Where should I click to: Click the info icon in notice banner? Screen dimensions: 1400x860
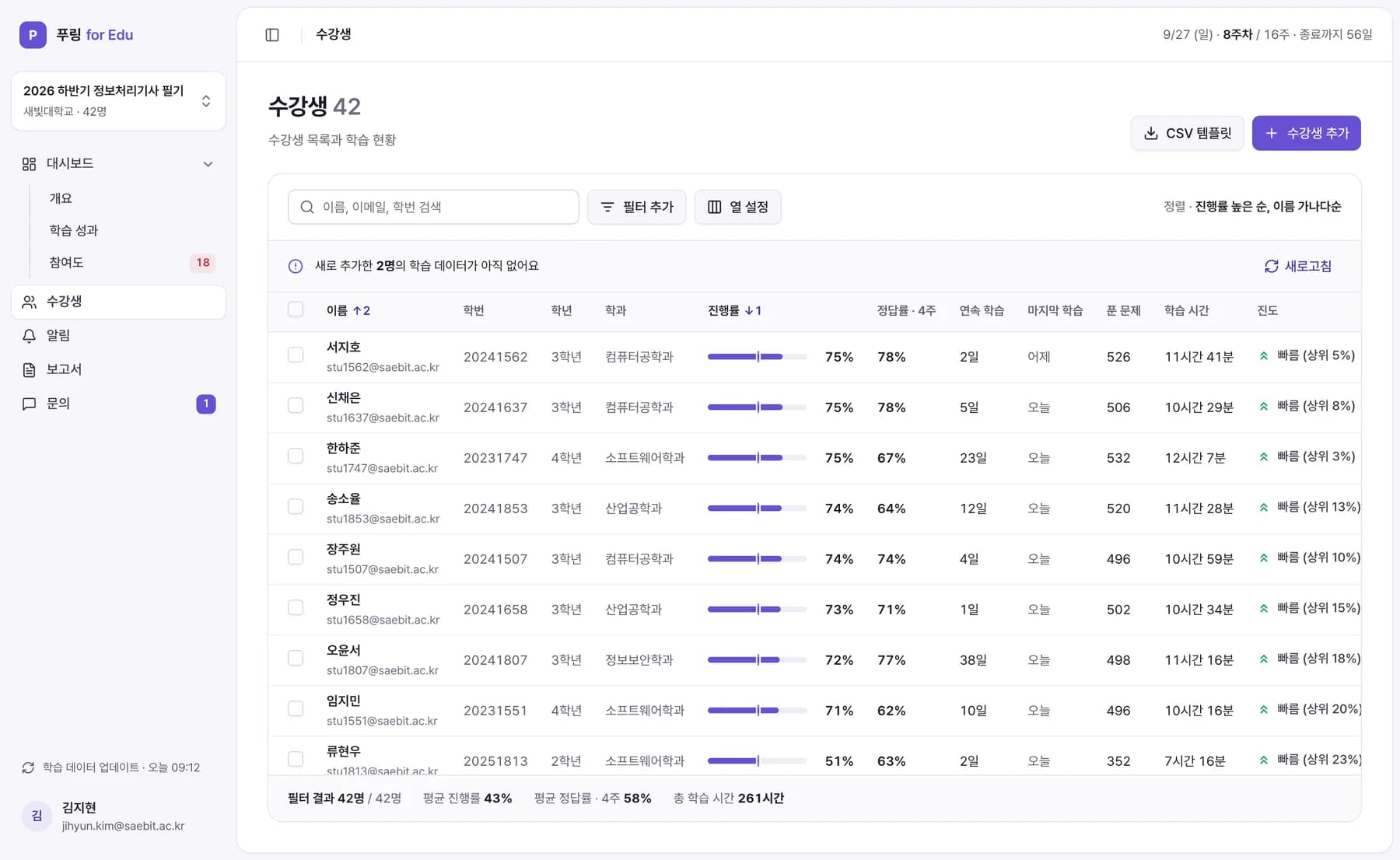pos(296,266)
